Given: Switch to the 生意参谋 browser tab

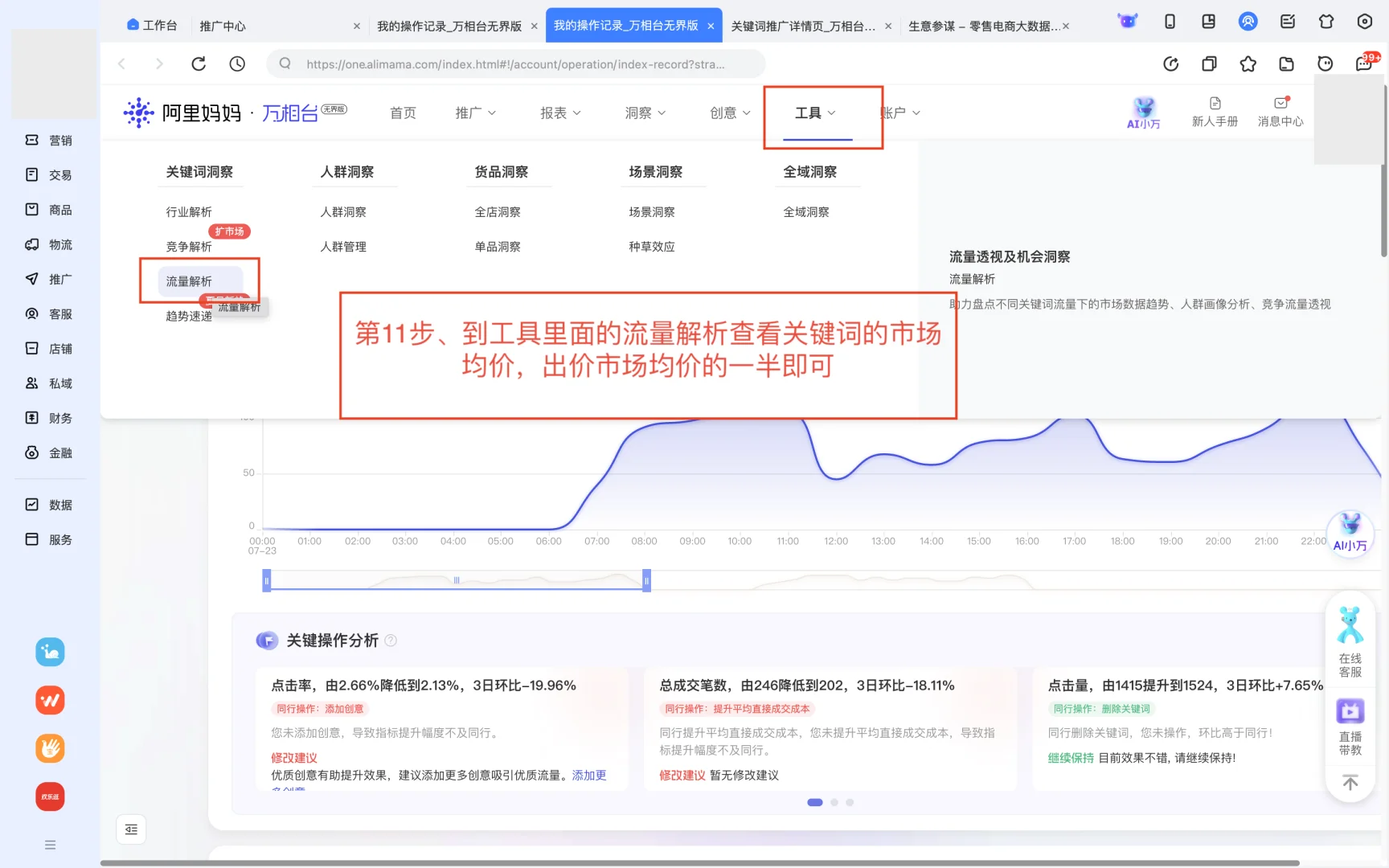Looking at the screenshot, I should pyautogui.click(x=986, y=25).
